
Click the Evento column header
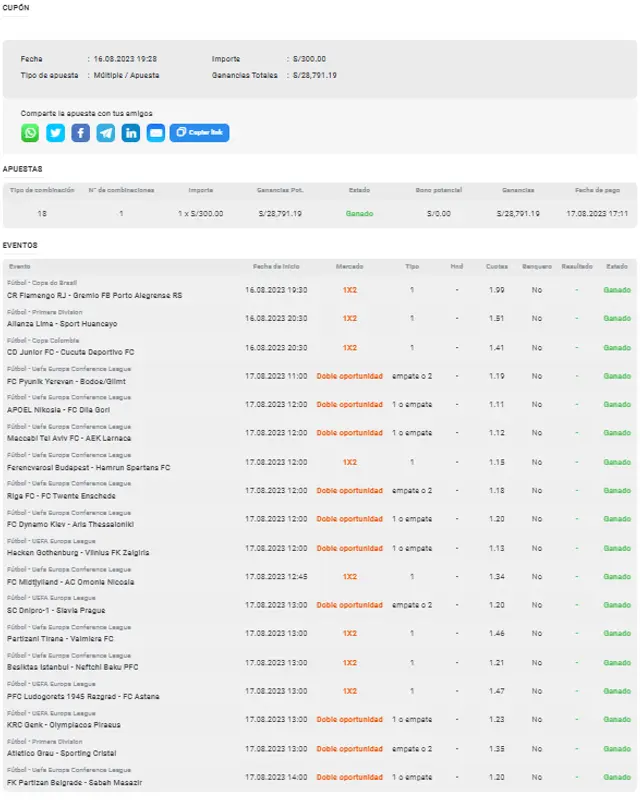click(19, 266)
